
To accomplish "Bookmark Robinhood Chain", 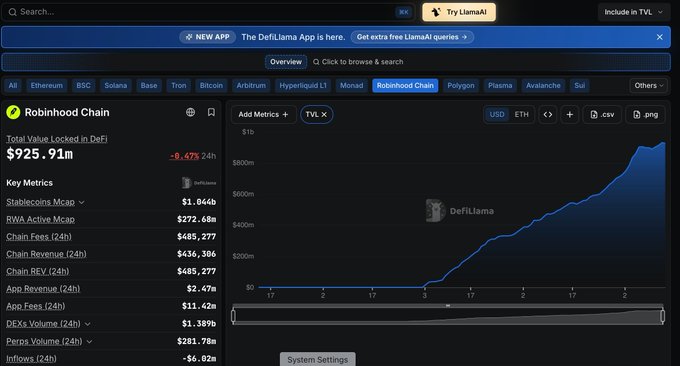I will (211, 112).
